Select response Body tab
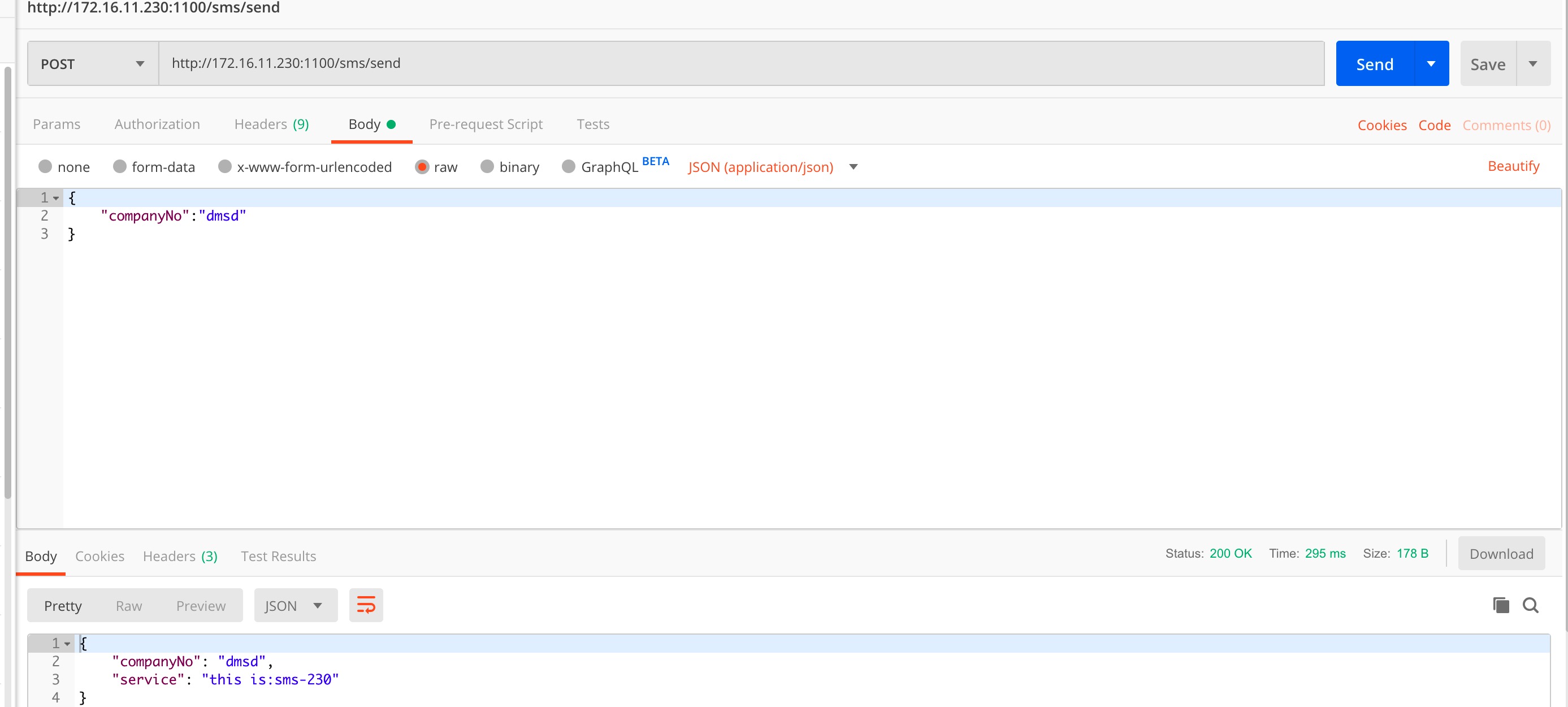The width and height of the screenshot is (1568, 707). pos(41,556)
